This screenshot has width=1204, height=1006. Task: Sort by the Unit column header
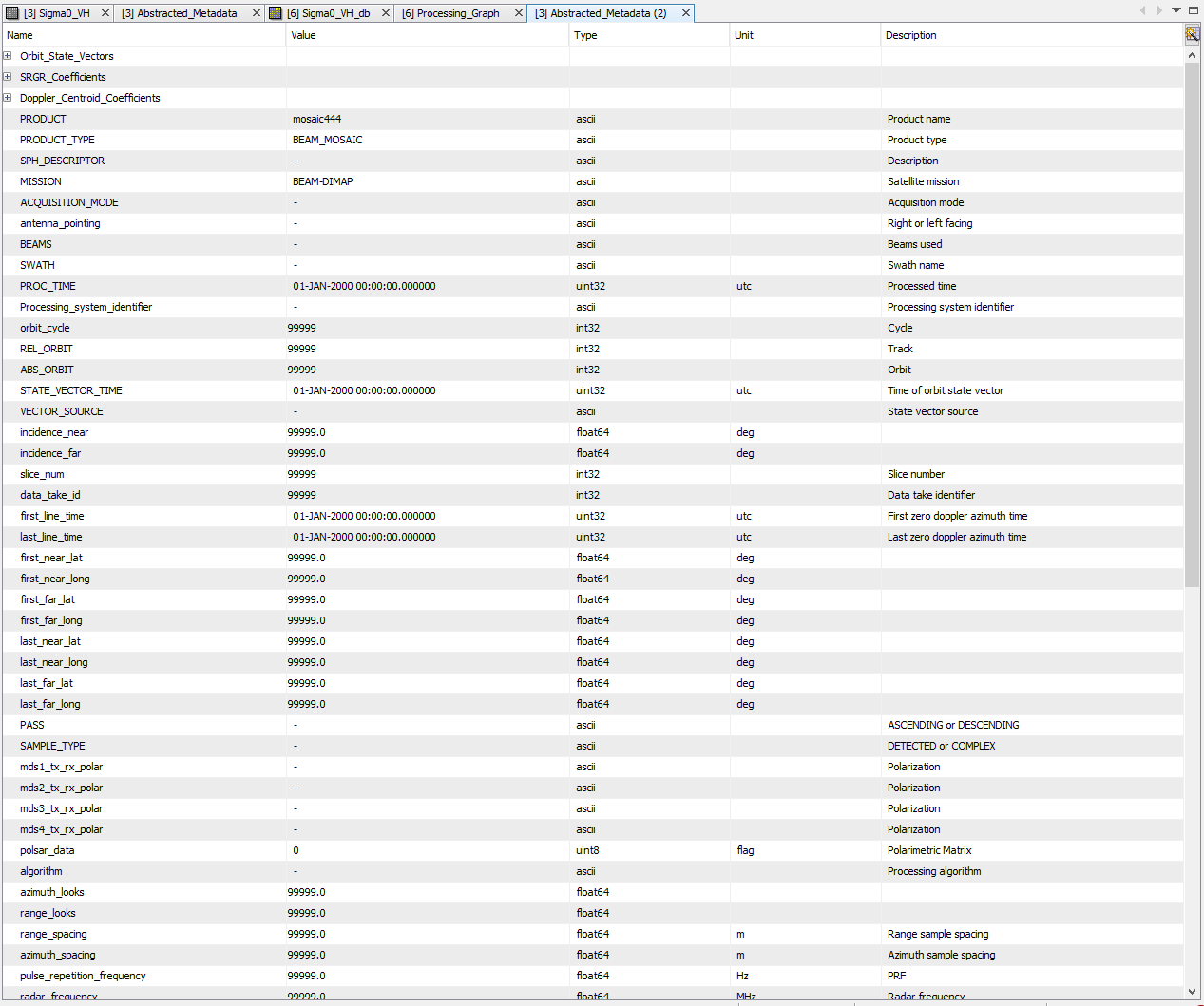click(806, 35)
